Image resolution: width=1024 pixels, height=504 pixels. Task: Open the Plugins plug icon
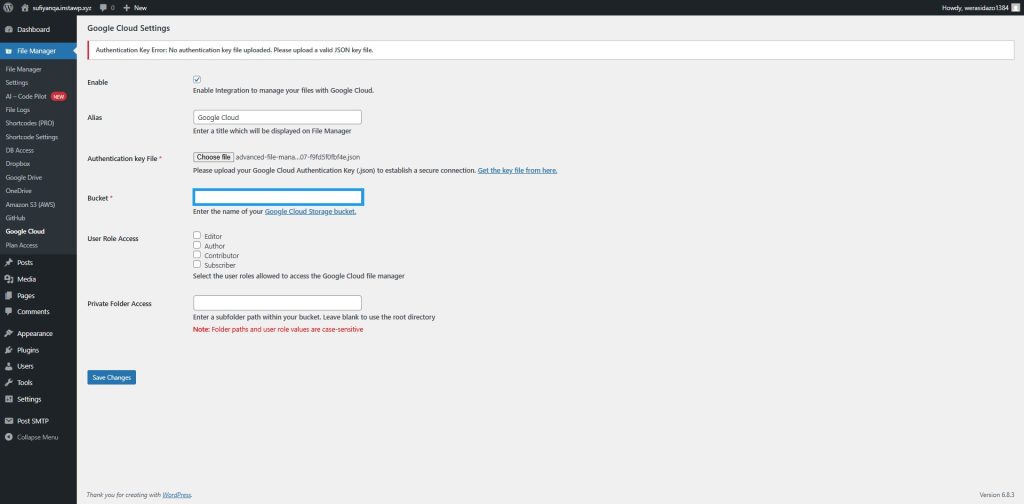point(9,350)
